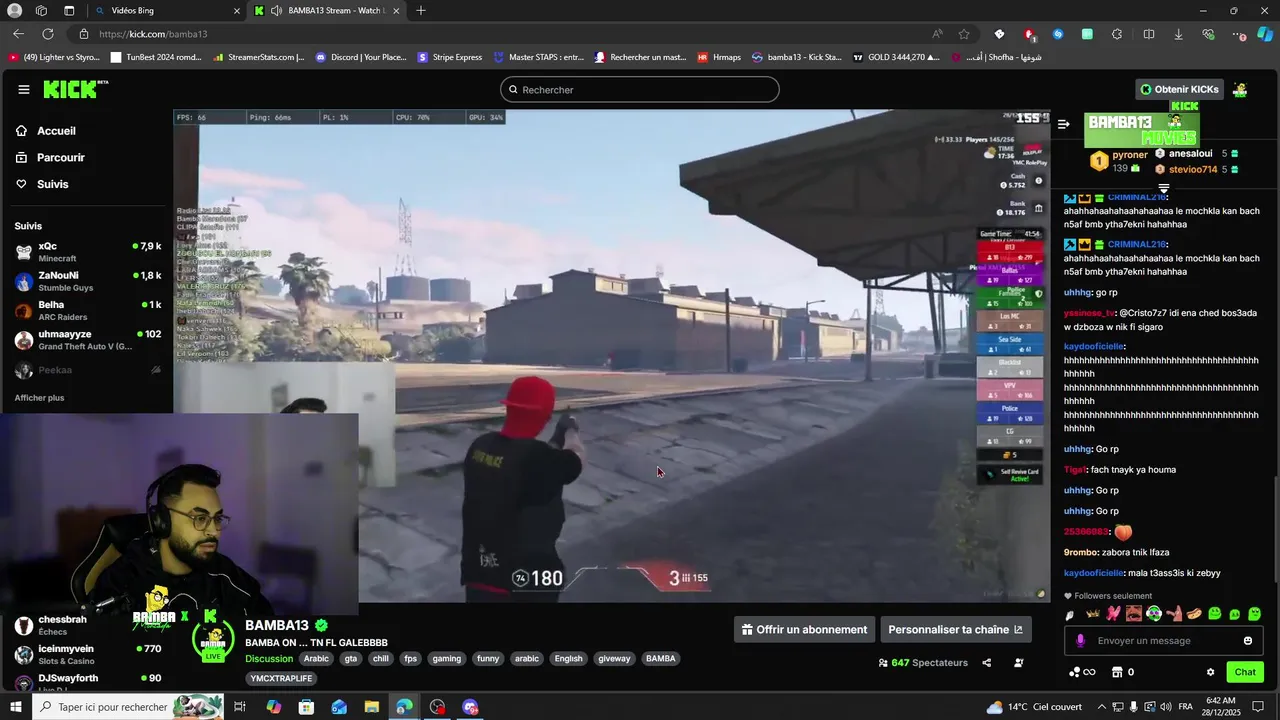The image size is (1280, 720).
Task: Click Obtenir KICKs button
Action: (1180, 89)
